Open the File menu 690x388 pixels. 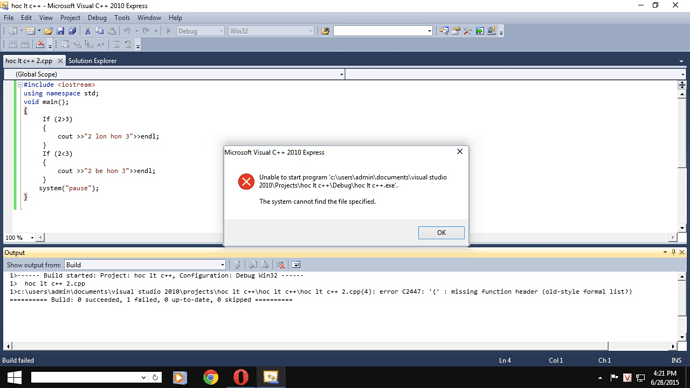[8, 18]
